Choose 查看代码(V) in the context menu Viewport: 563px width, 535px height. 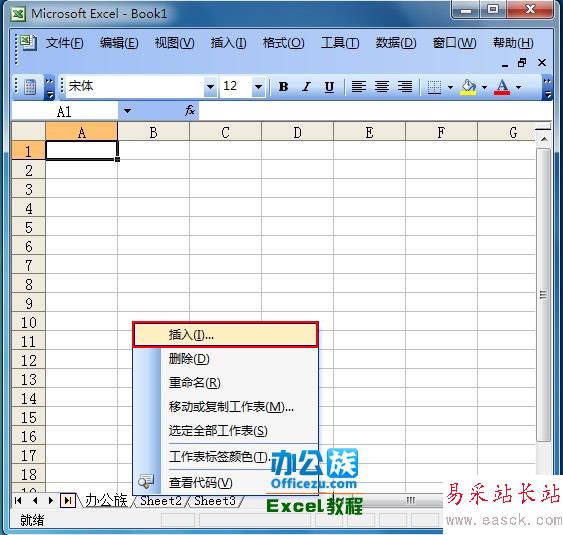(x=225, y=483)
